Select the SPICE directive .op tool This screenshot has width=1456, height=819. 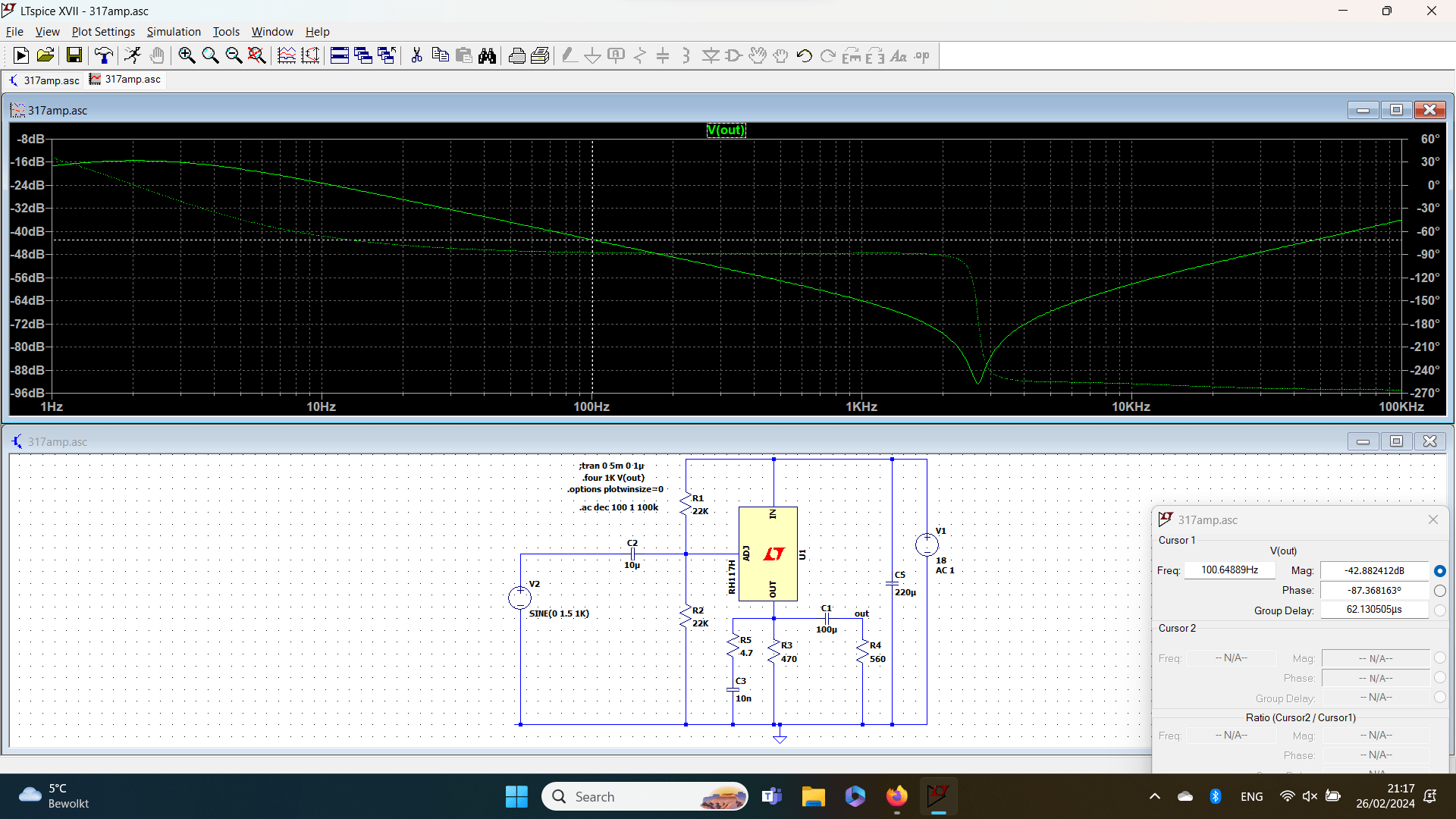click(922, 55)
